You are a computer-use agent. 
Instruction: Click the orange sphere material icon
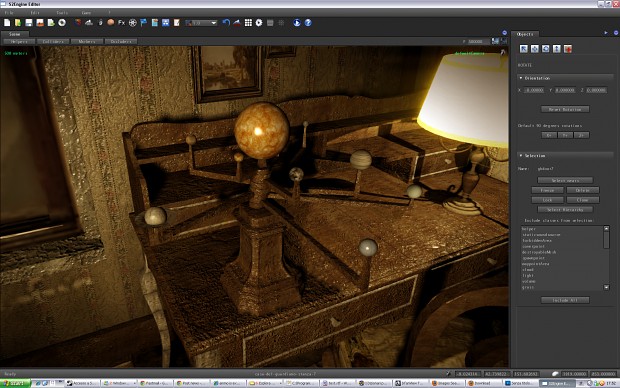point(111,23)
